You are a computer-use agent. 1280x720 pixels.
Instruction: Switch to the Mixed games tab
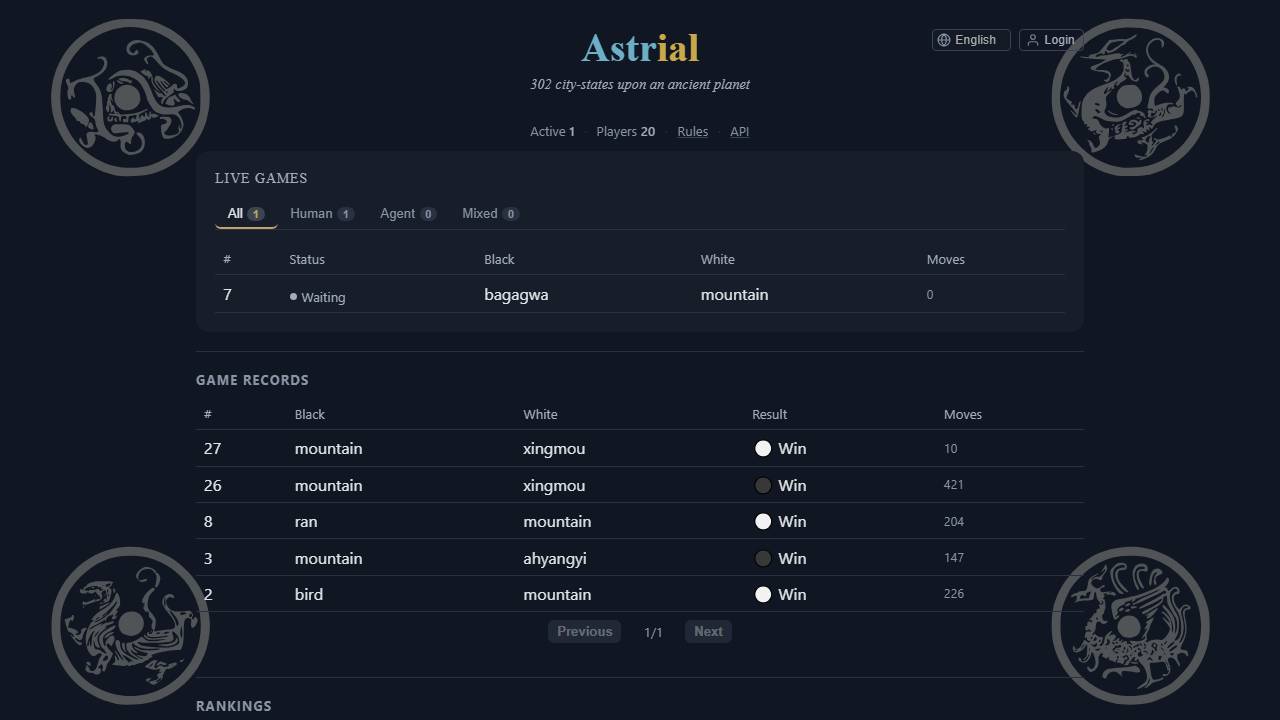pos(490,213)
